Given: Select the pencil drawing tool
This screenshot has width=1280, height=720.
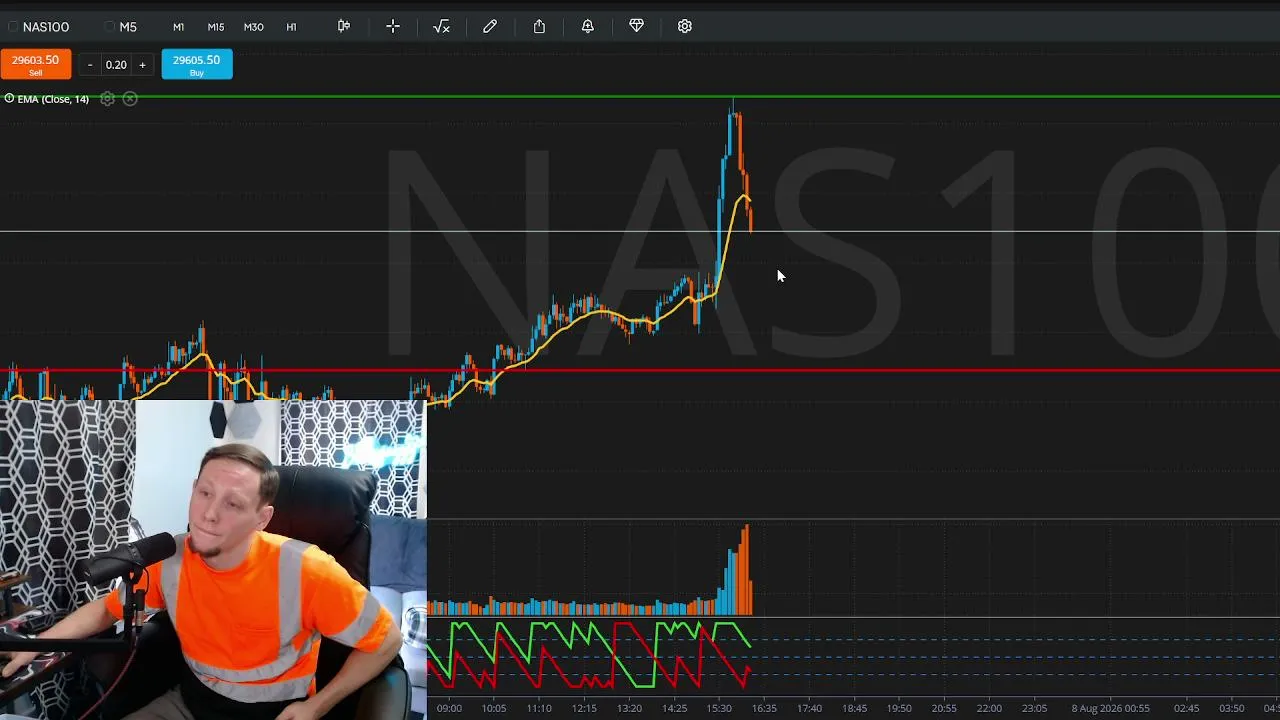Looking at the screenshot, I should 490,26.
